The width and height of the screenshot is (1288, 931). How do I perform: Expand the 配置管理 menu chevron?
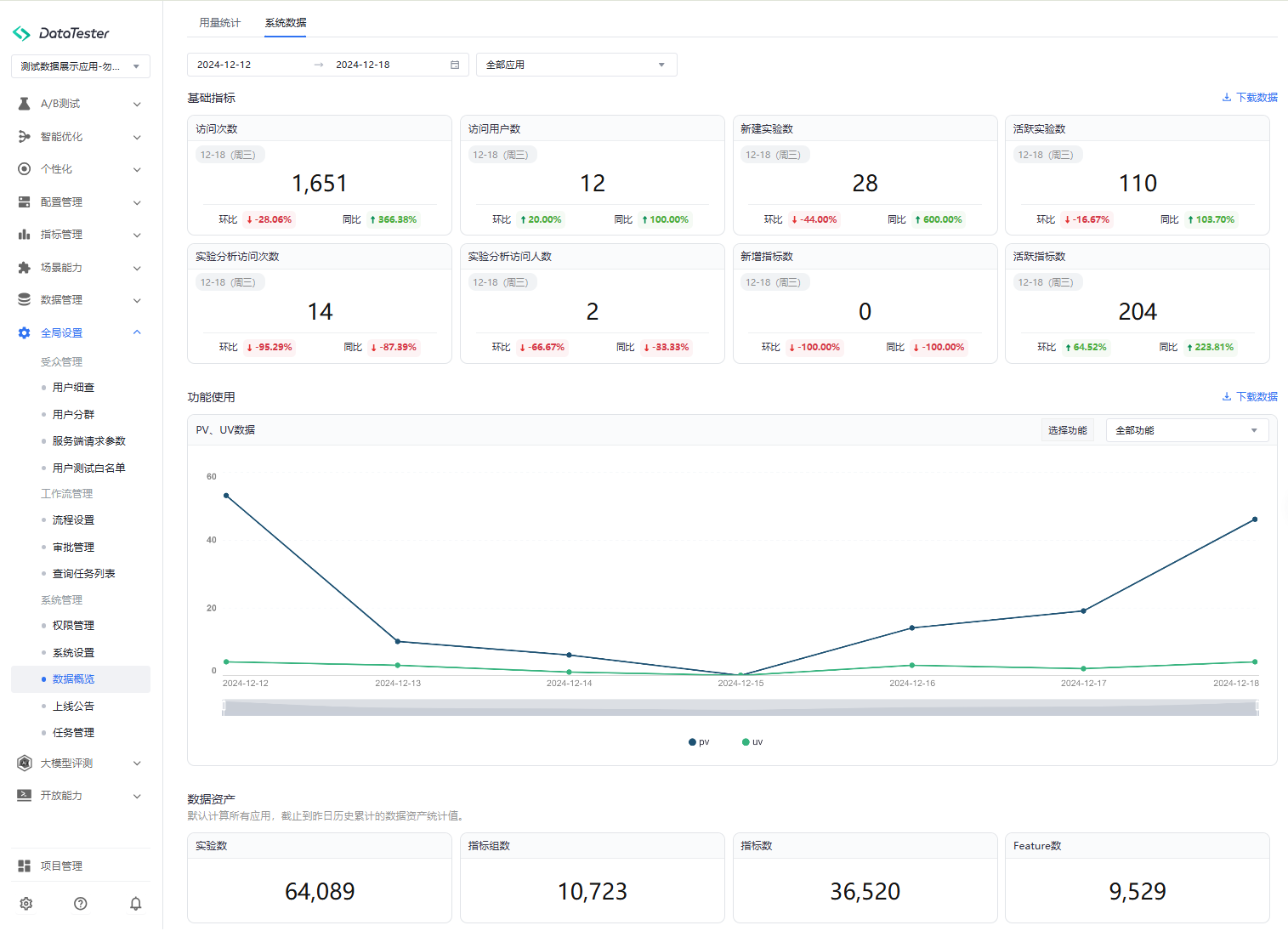(x=137, y=202)
